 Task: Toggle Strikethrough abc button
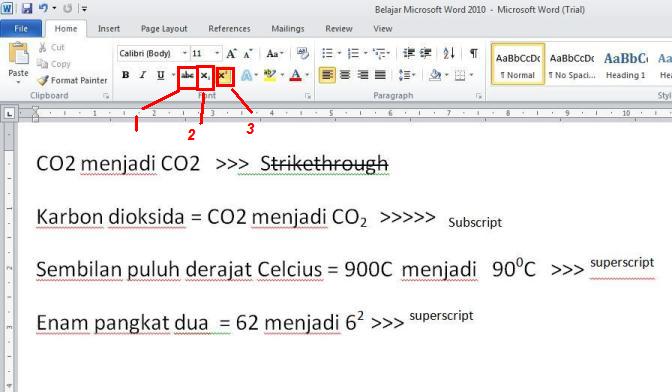(187, 76)
